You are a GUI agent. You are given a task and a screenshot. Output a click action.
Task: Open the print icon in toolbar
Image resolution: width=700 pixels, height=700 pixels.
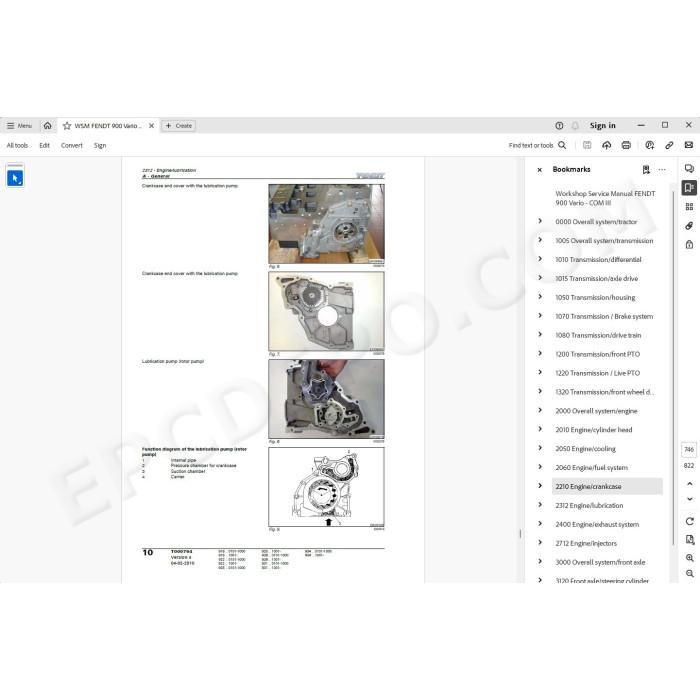pyautogui.click(x=626, y=145)
